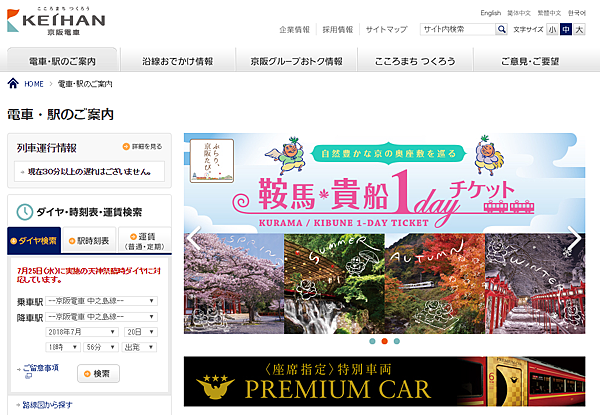Click HOME breadcrumb link
This screenshot has width=600, height=415.
coord(34,84)
